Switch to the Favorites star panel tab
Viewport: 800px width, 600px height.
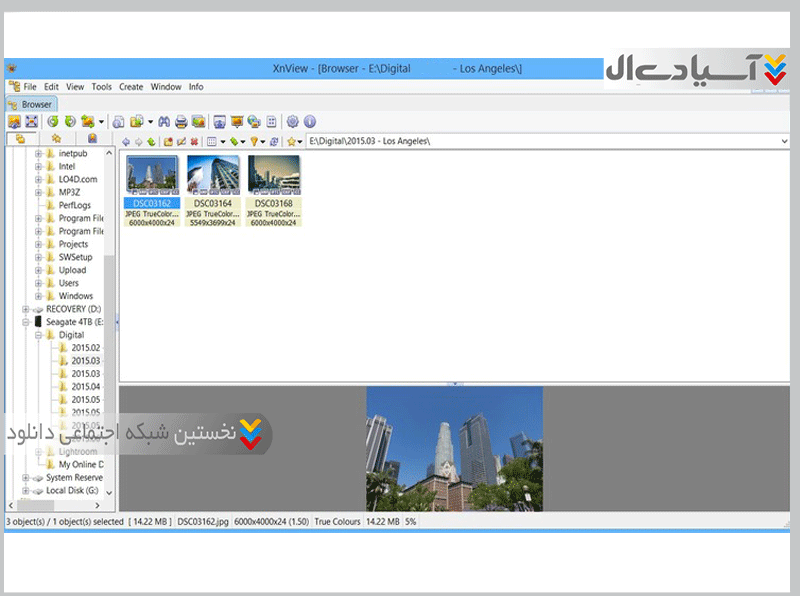tap(56, 139)
